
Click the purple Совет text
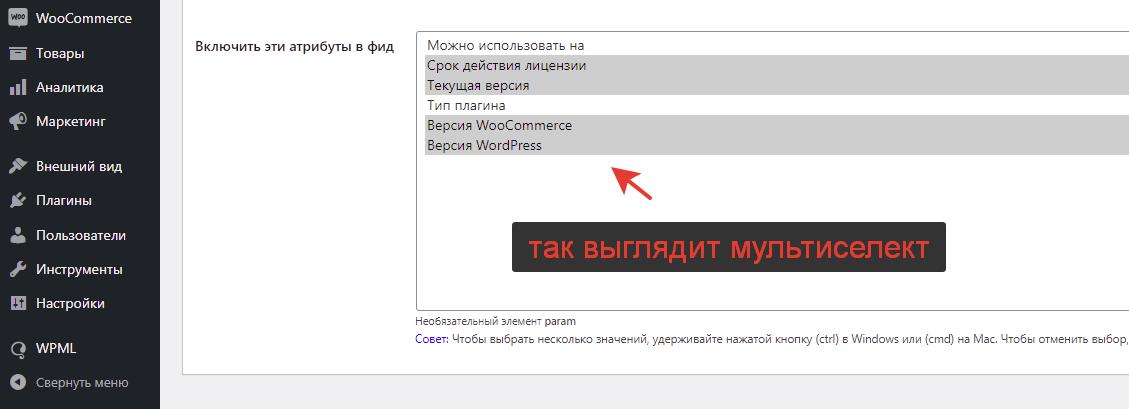coord(432,339)
